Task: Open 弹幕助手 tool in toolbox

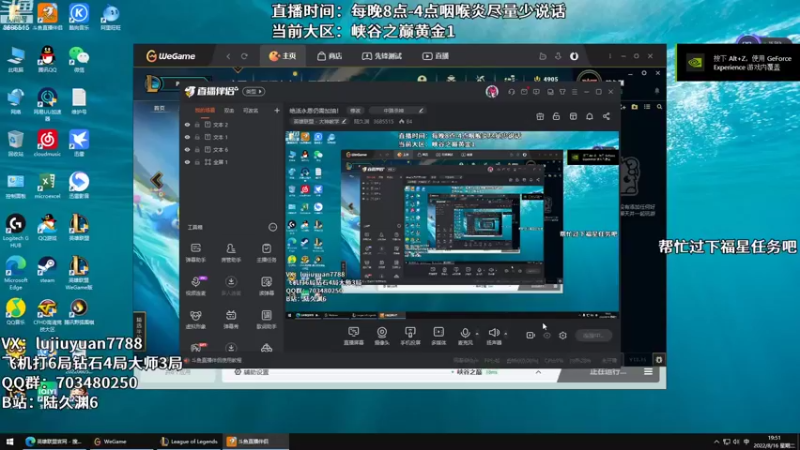Action: click(x=195, y=253)
